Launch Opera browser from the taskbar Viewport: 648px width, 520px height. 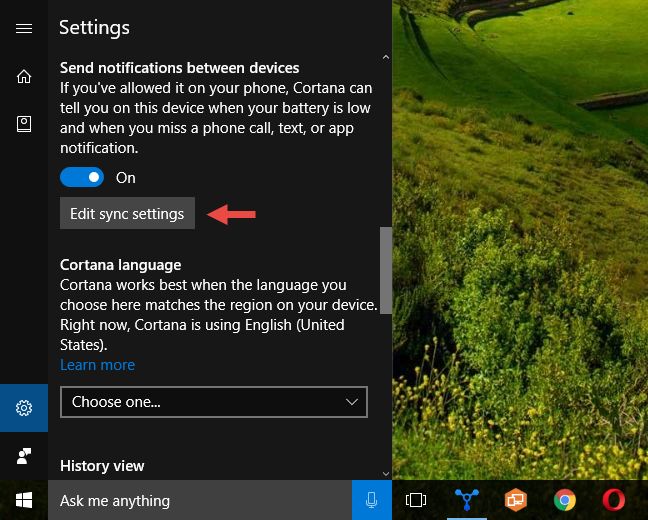pos(614,500)
